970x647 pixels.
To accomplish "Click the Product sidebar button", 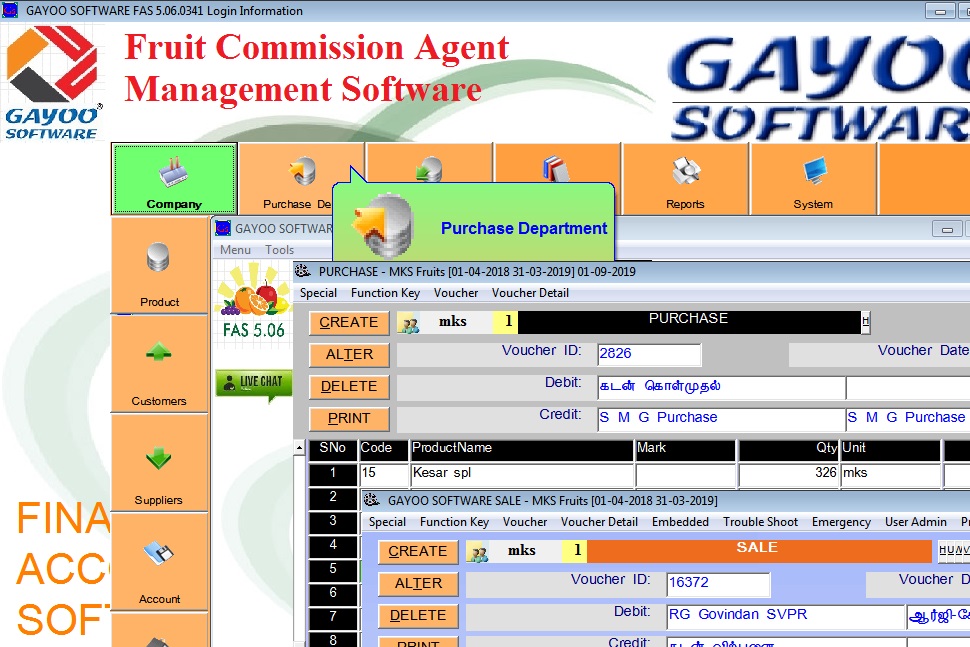I will tap(159, 265).
